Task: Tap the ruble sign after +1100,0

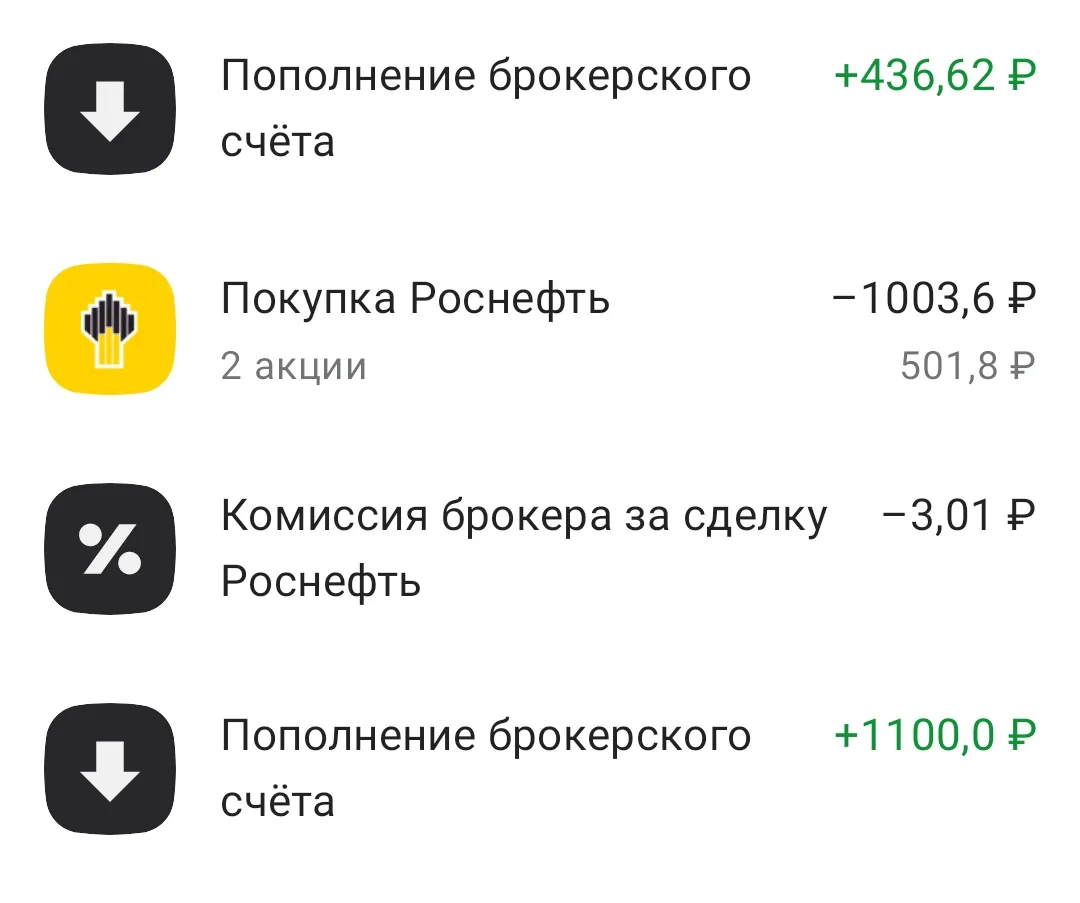Action: click(x=1021, y=735)
